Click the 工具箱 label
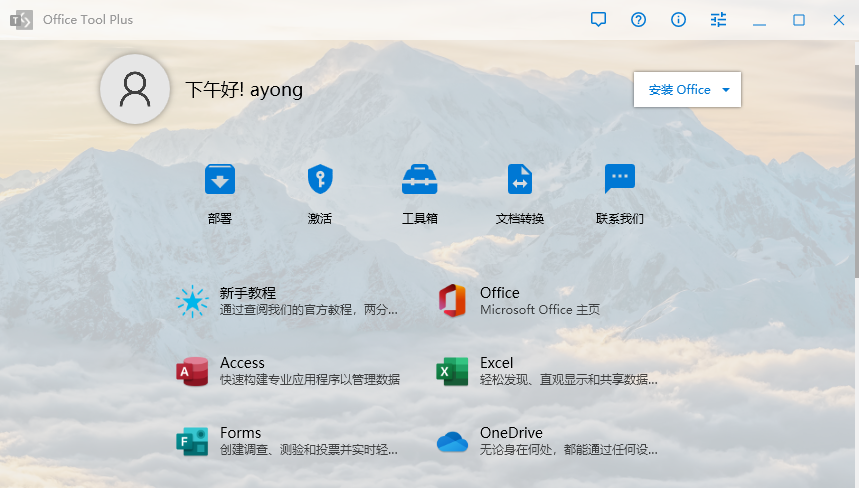This screenshot has width=859, height=488. tap(420, 219)
